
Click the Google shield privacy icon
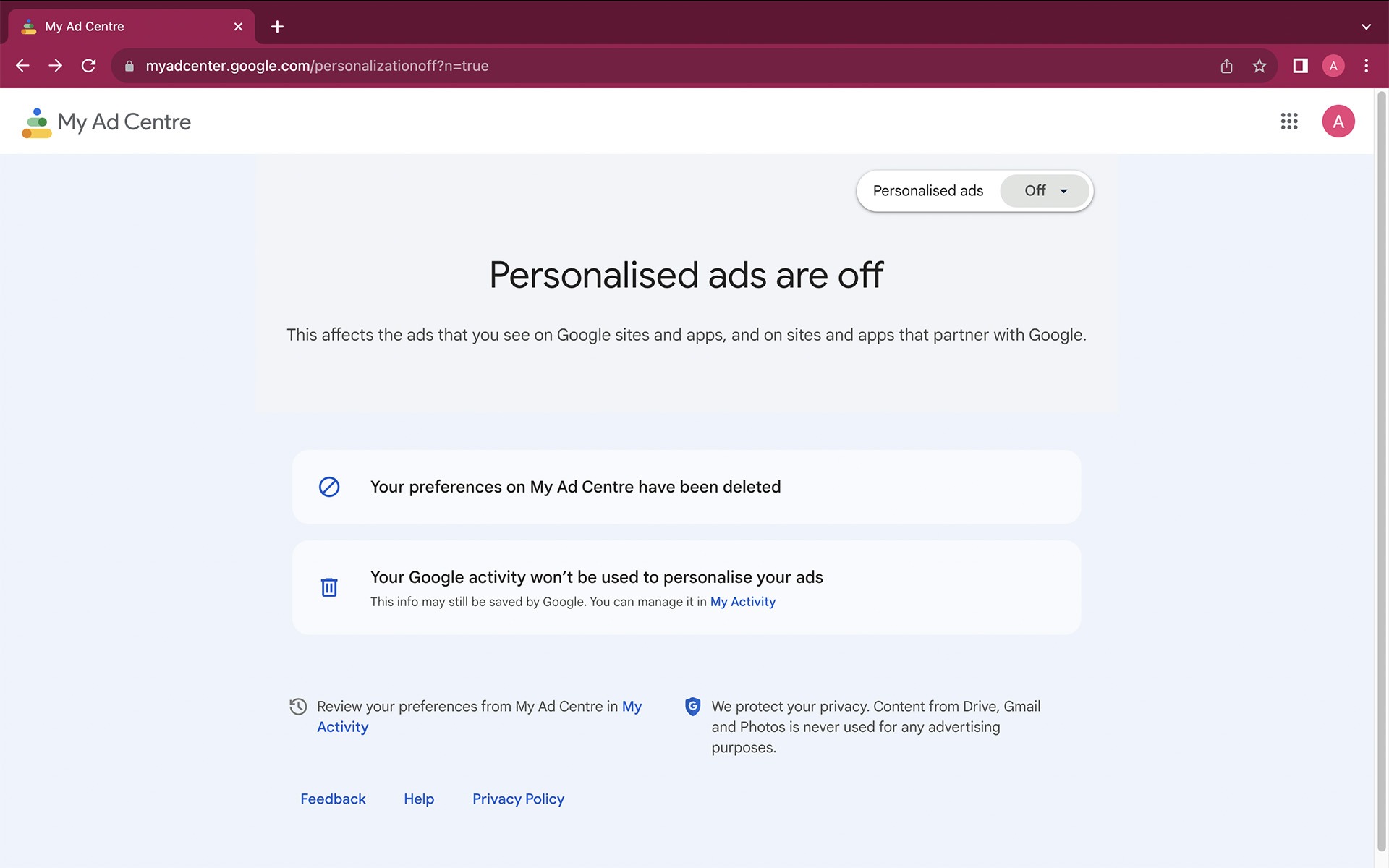point(692,706)
